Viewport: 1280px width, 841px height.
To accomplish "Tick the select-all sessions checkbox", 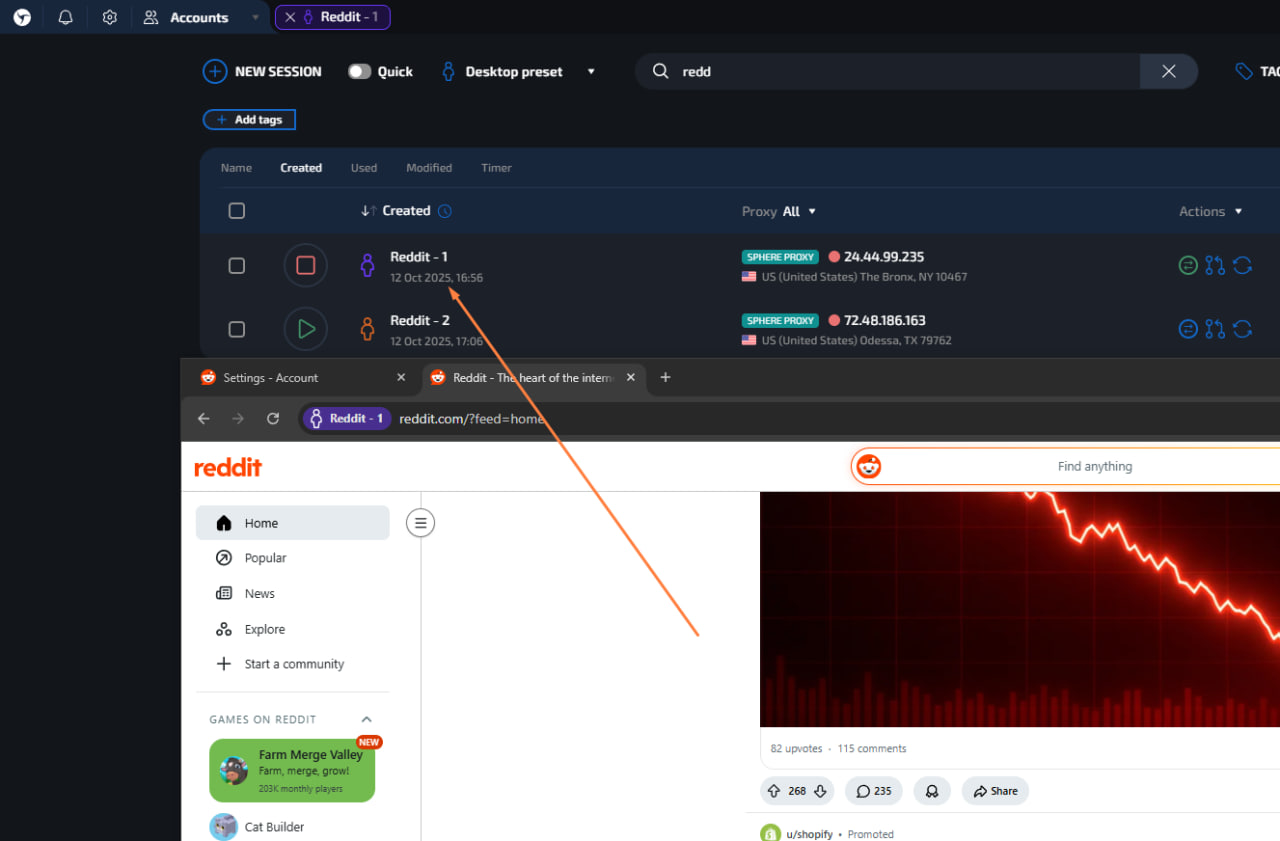I will (237, 211).
